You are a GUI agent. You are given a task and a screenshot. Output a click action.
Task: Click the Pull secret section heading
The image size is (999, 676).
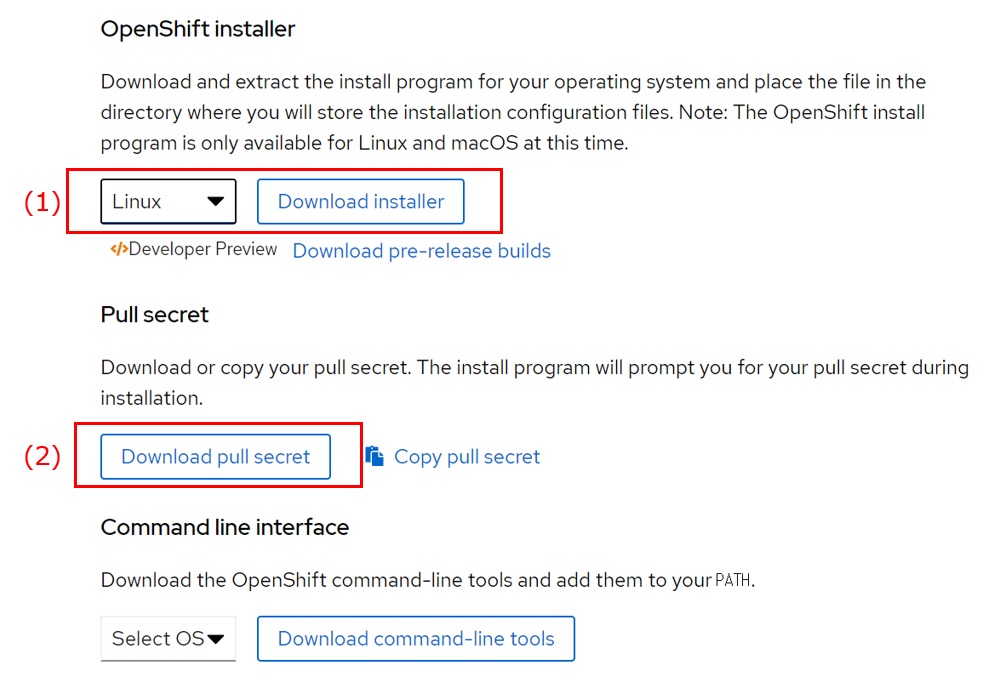click(155, 314)
